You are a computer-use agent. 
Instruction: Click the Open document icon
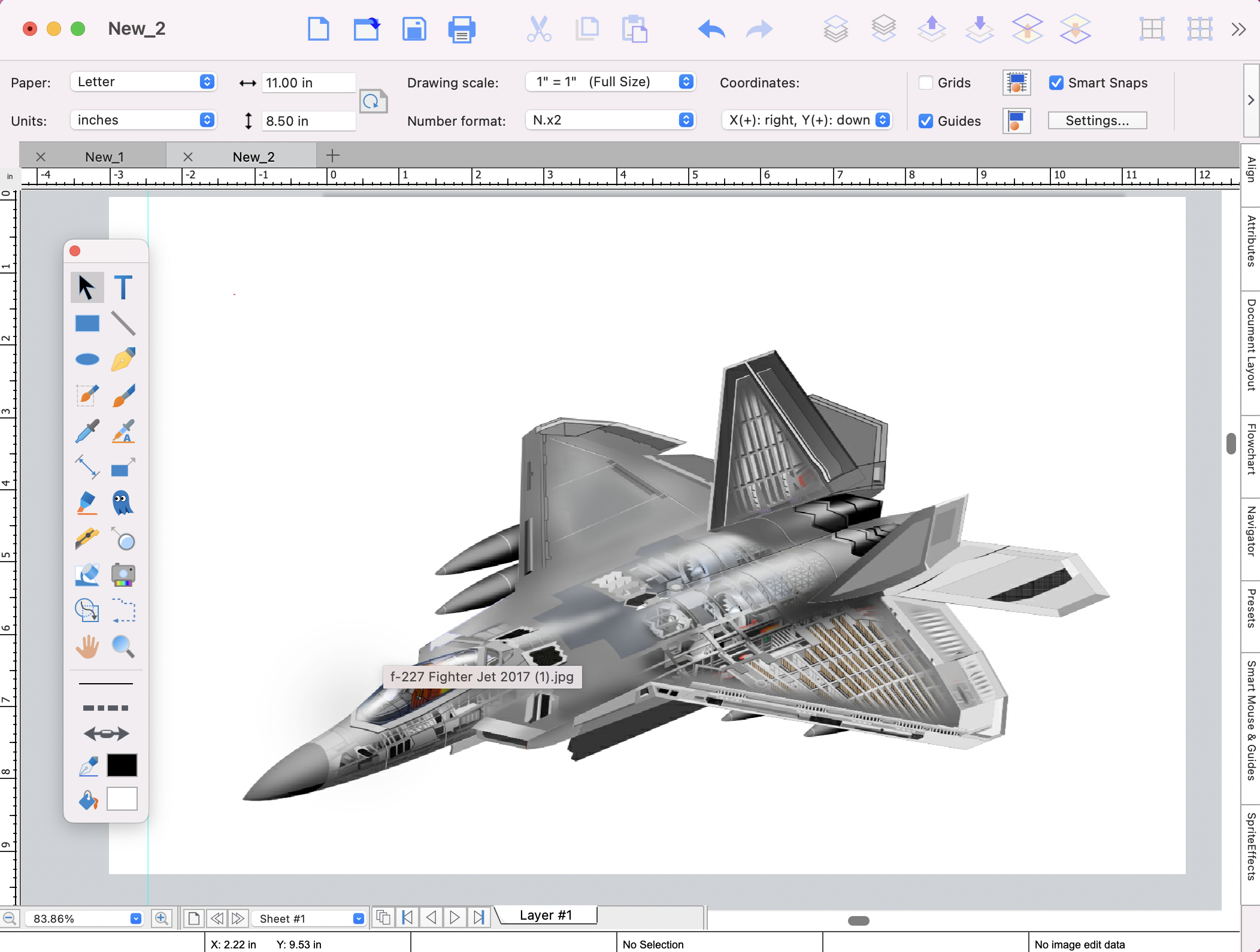(x=366, y=29)
